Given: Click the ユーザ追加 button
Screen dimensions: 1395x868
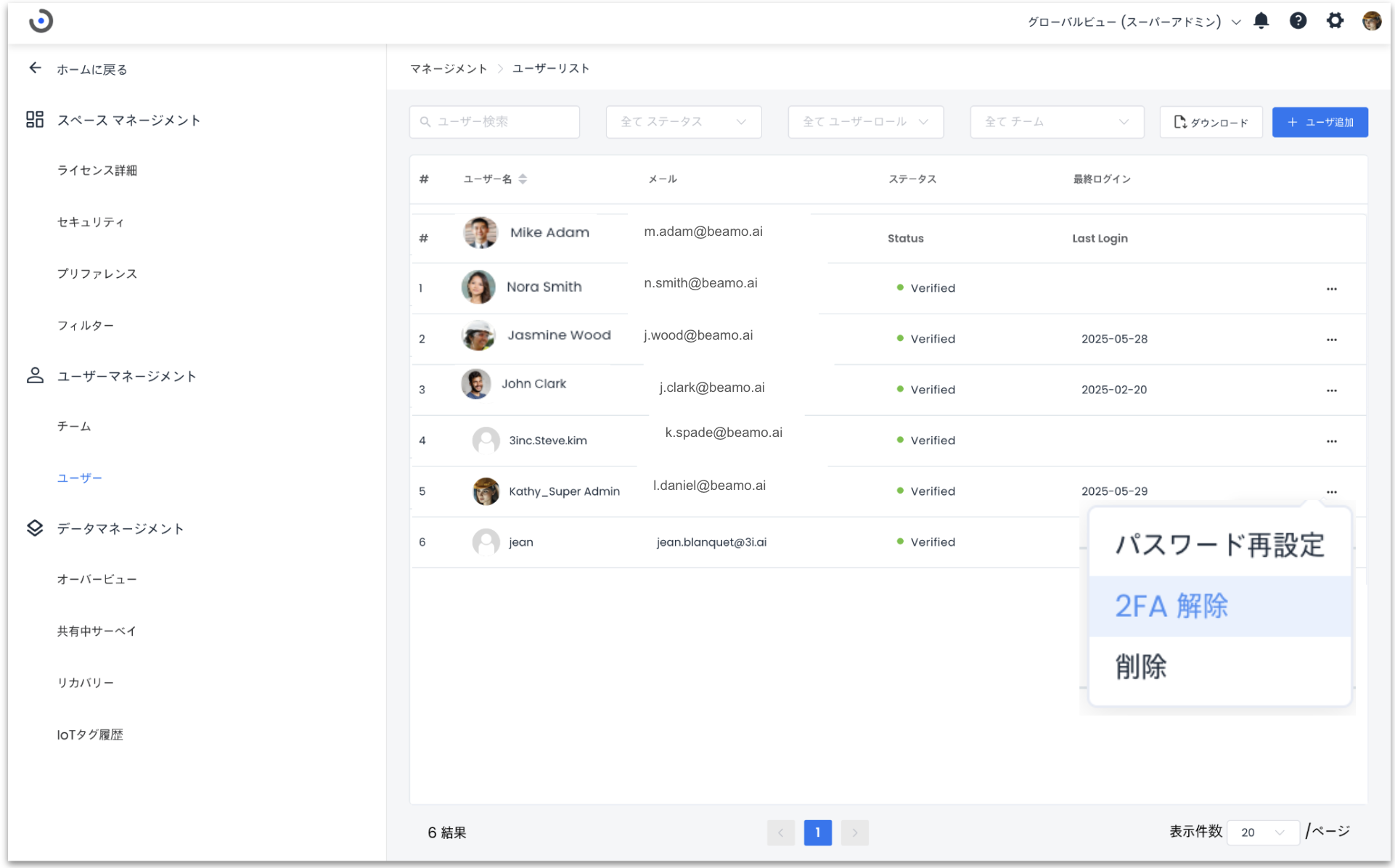Looking at the screenshot, I should point(1320,122).
